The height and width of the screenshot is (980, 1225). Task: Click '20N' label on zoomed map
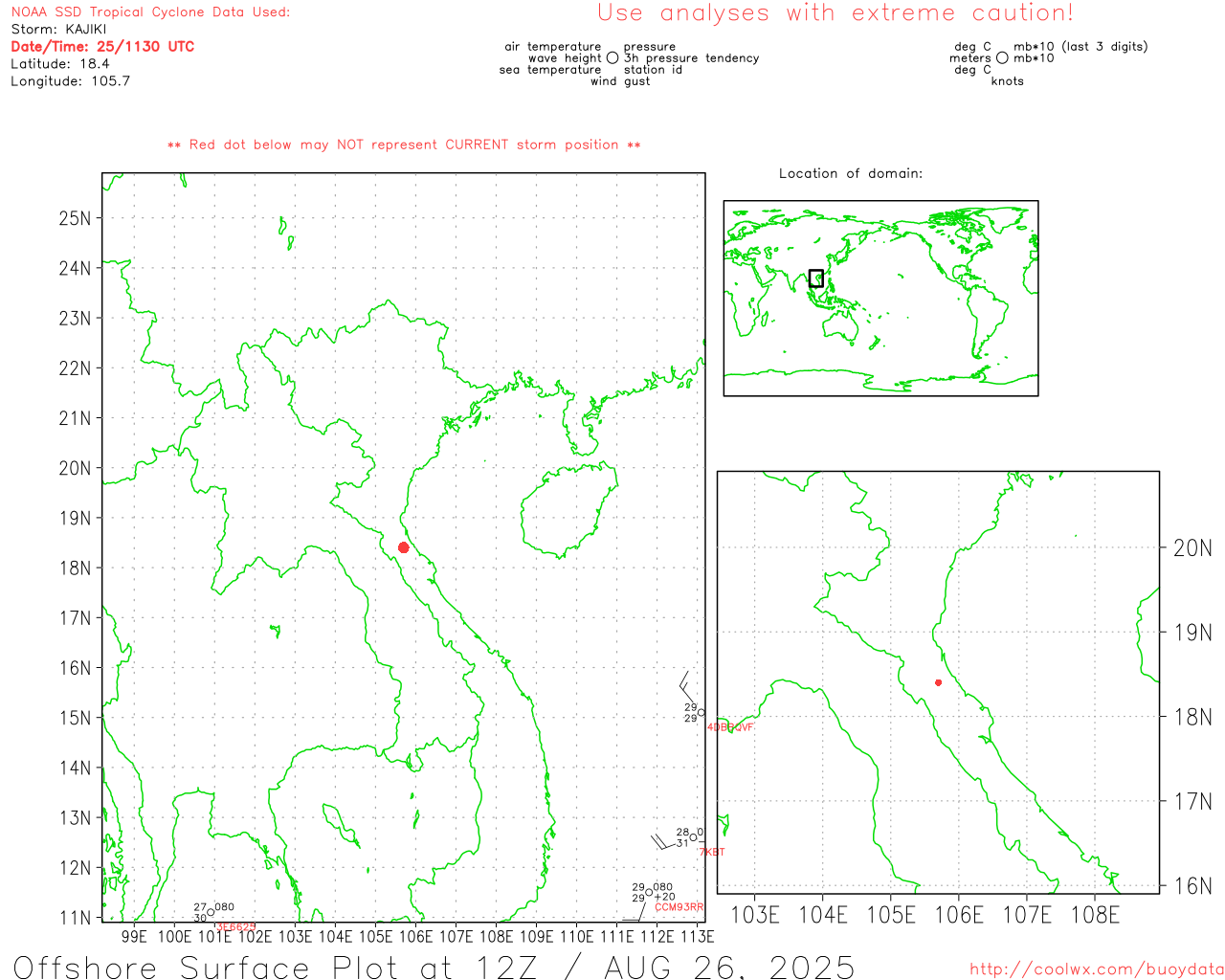pos(1192,548)
